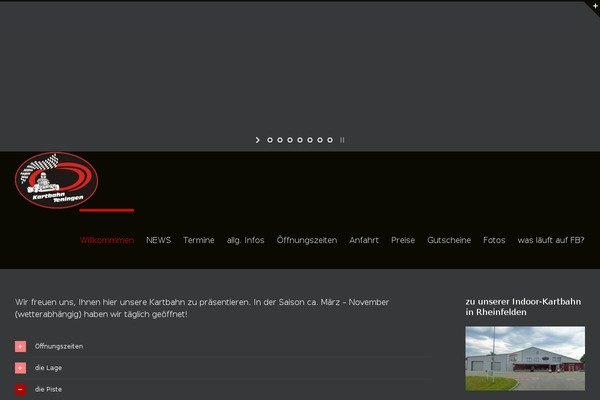Image resolution: width=600 pixels, height=400 pixels.
Task: Collapse 'die Piste' minus icon
Action: pos(20,389)
